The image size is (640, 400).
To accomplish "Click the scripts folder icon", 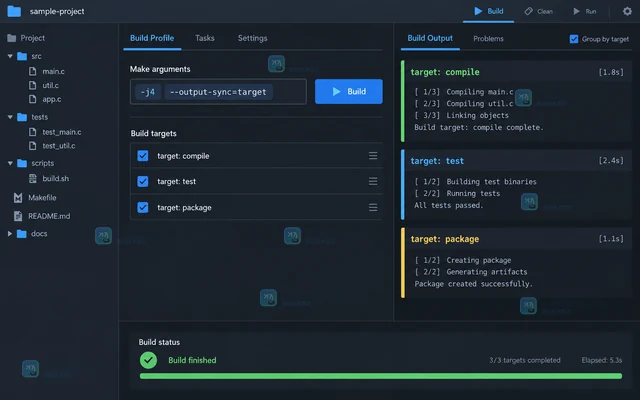I will pyautogui.click(x=22, y=163).
